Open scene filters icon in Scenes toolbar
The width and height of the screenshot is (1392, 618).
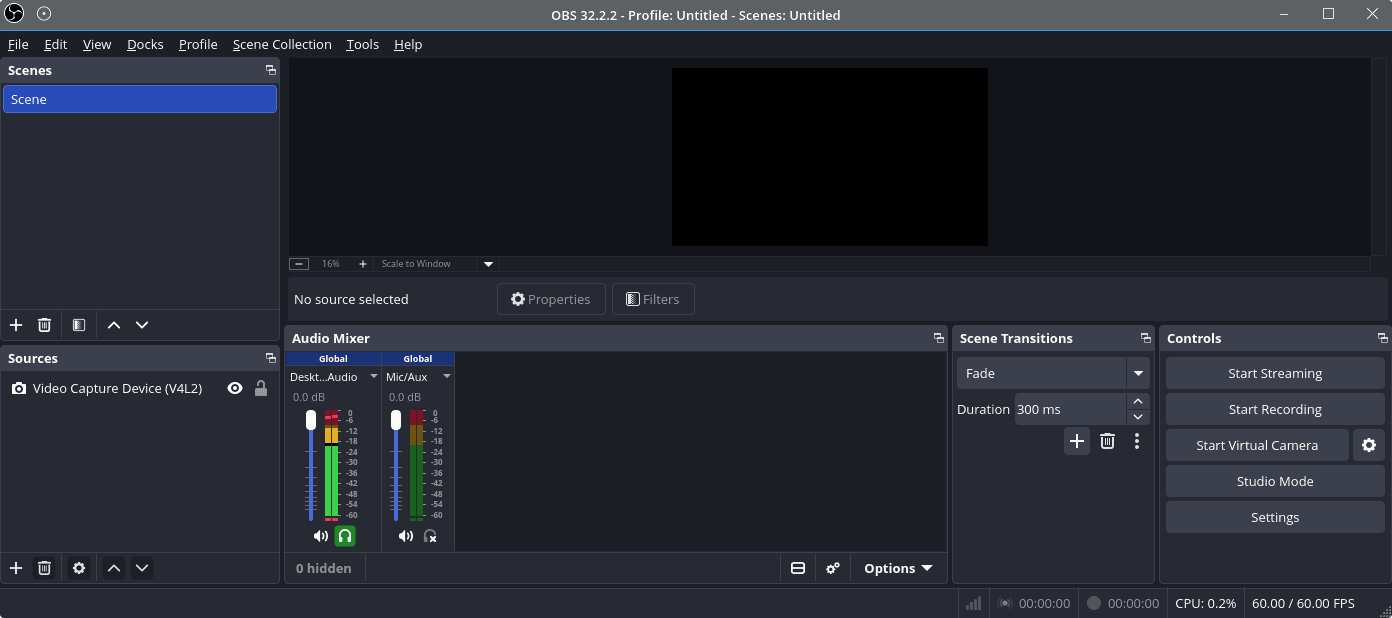coord(79,325)
